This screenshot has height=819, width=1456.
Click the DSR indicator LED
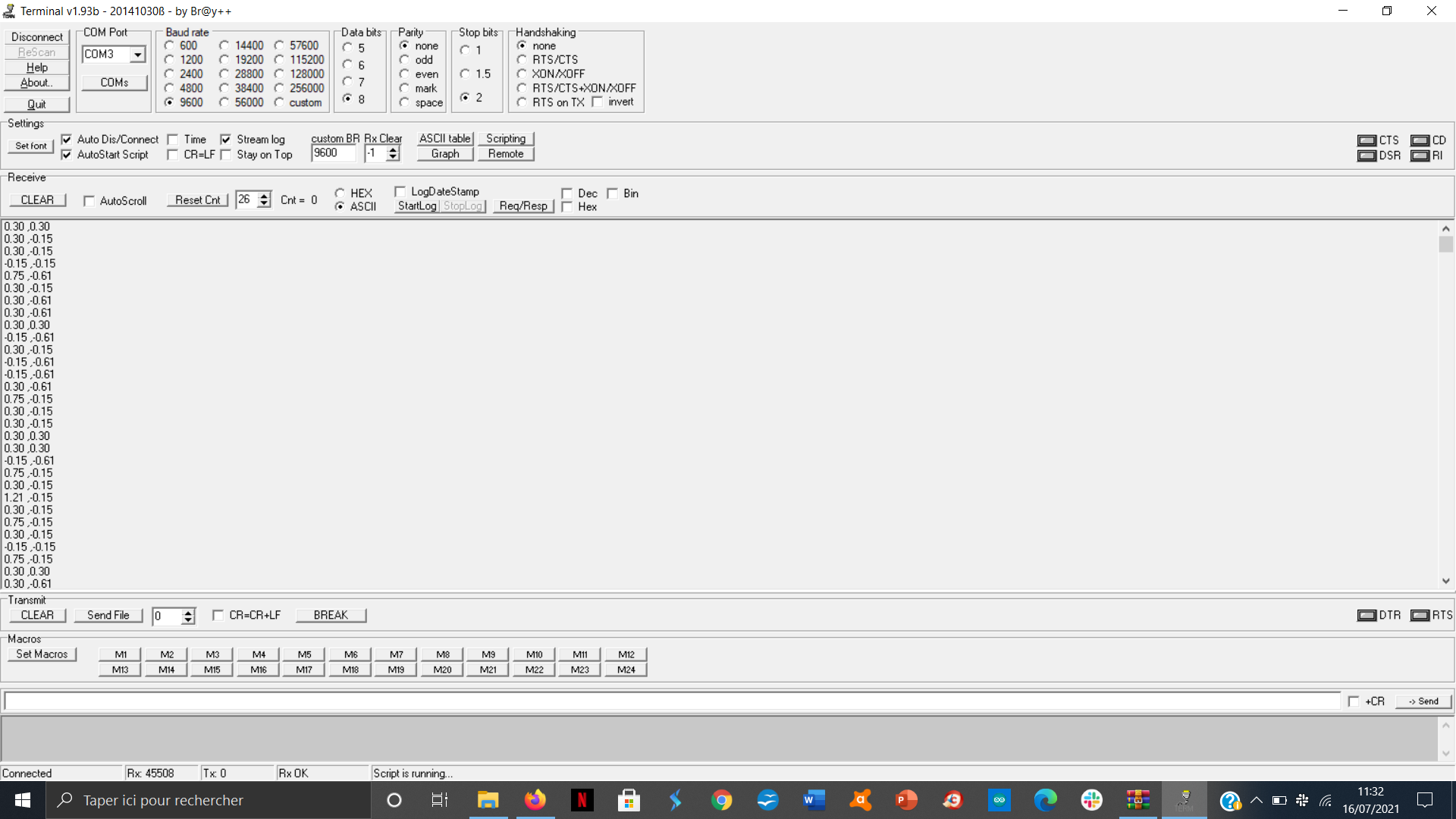tap(1367, 155)
